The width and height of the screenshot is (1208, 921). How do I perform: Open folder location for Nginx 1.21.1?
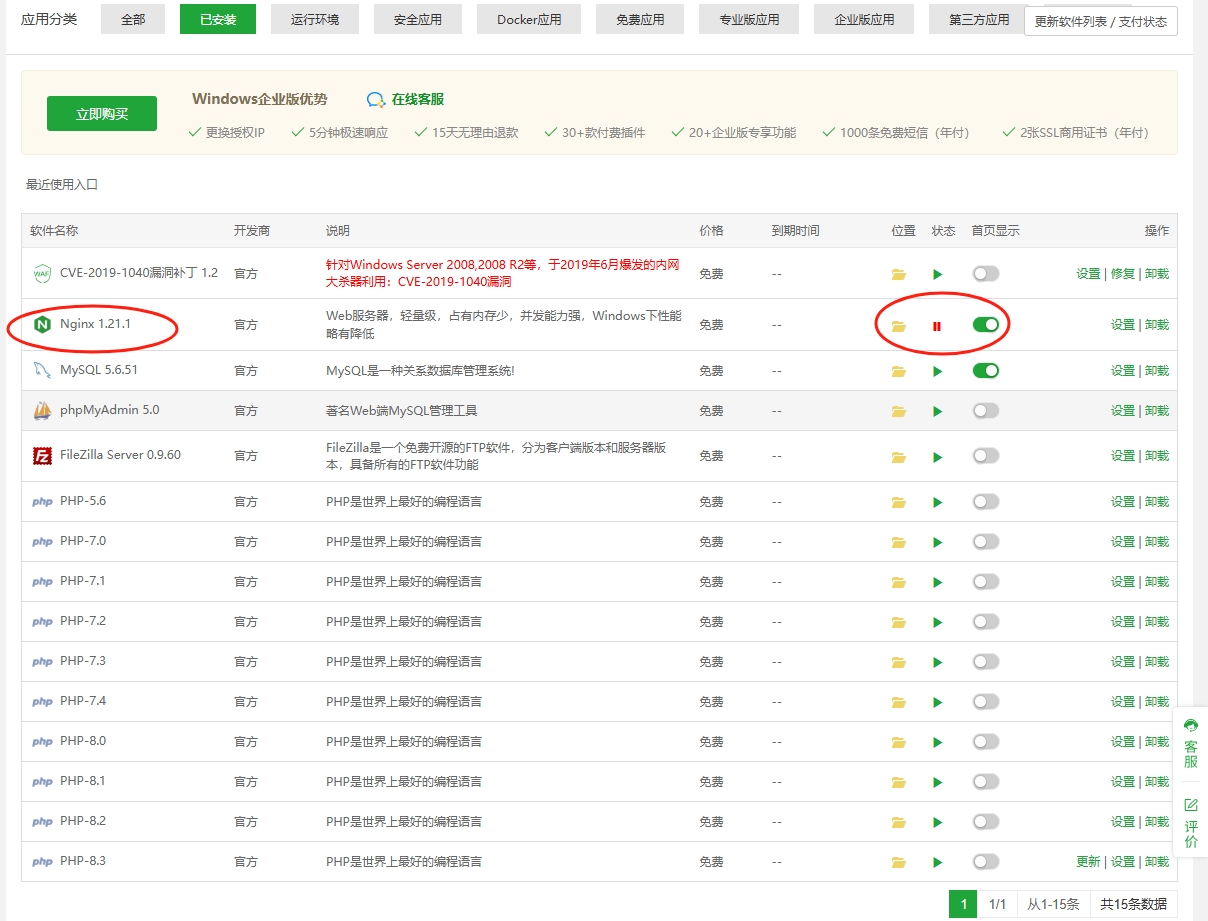(899, 325)
